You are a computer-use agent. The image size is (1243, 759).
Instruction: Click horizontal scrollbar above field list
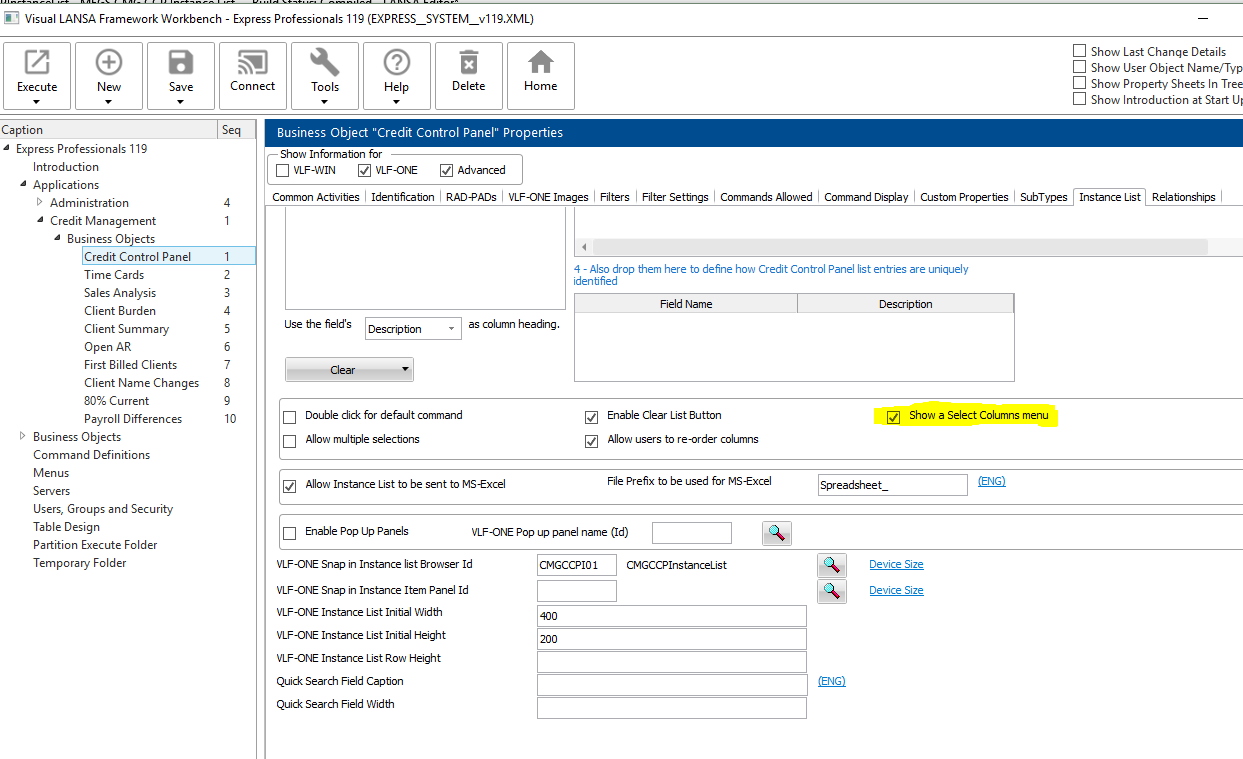[900, 246]
